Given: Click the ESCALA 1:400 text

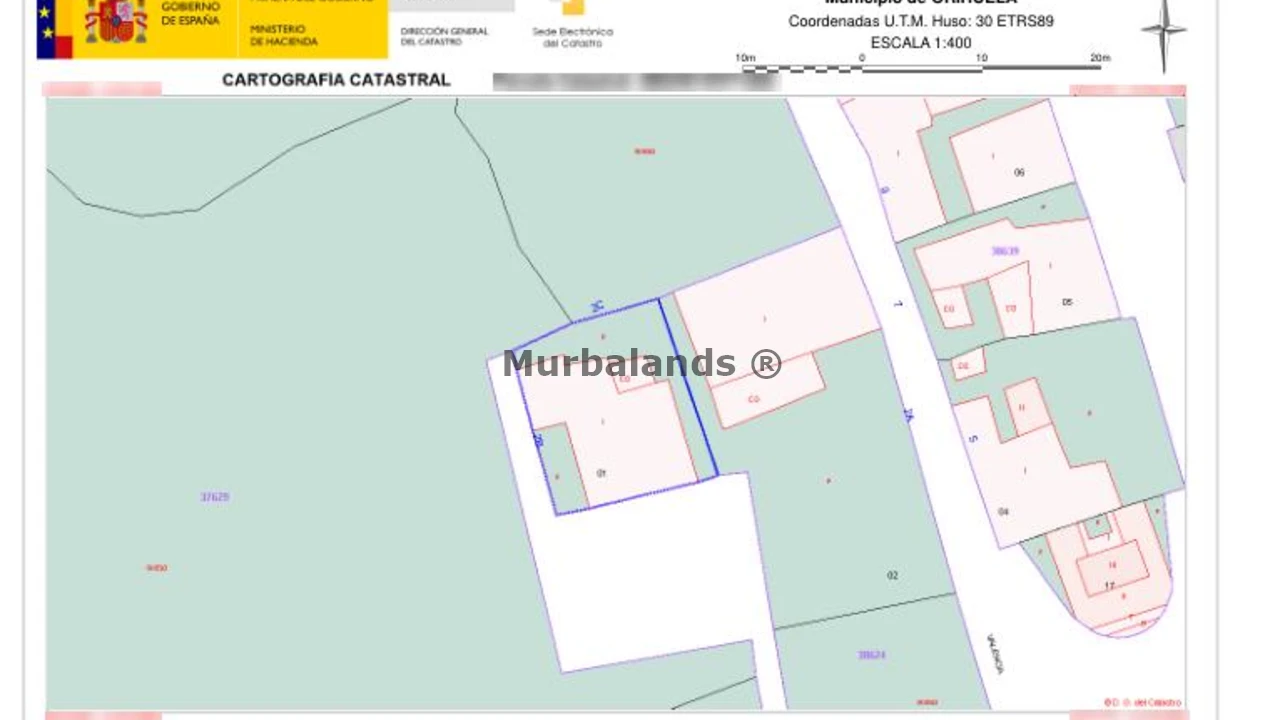Looking at the screenshot, I should [921, 43].
